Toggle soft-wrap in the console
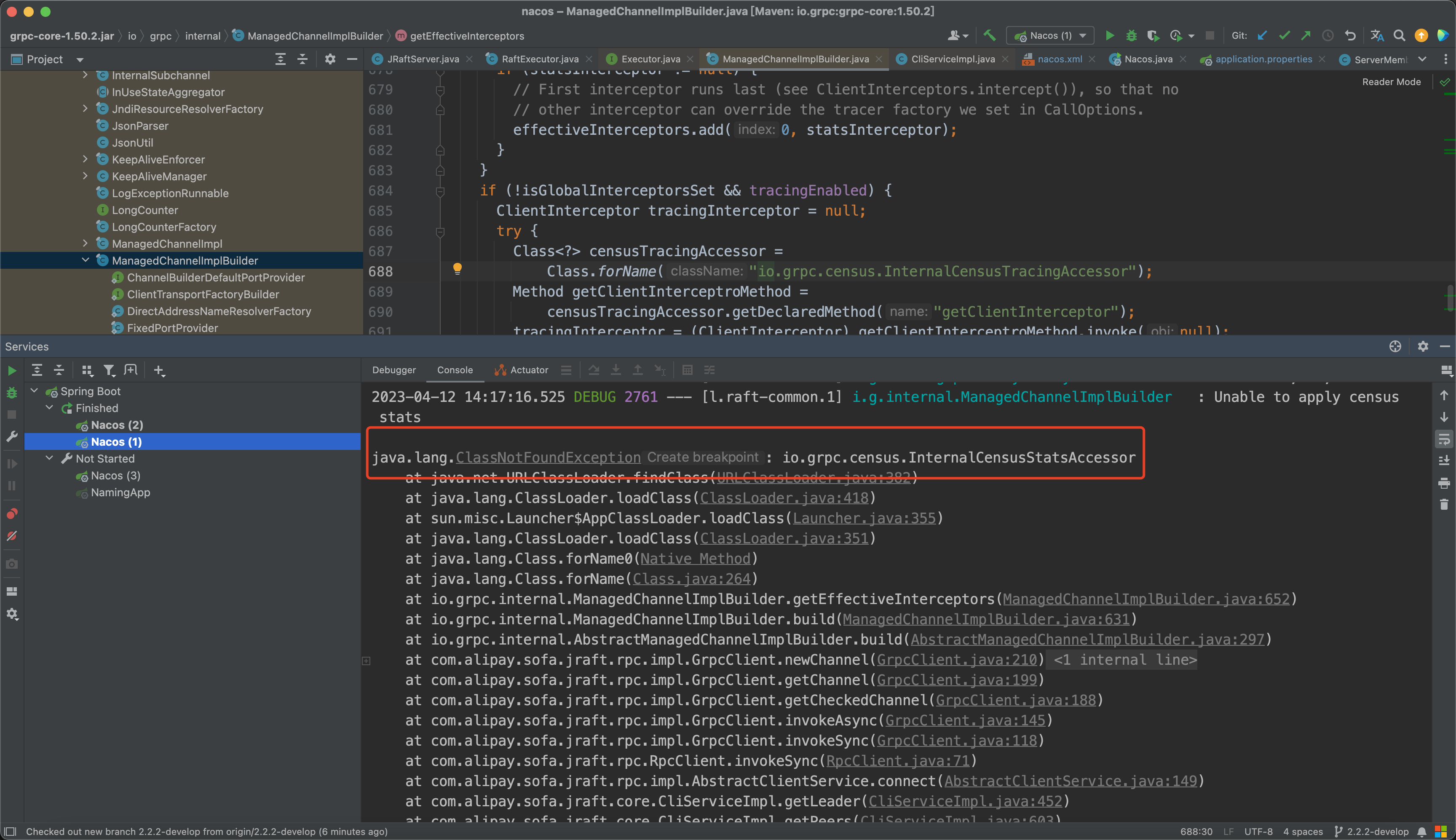Image resolution: width=1456 pixels, height=840 pixels. [x=1444, y=440]
